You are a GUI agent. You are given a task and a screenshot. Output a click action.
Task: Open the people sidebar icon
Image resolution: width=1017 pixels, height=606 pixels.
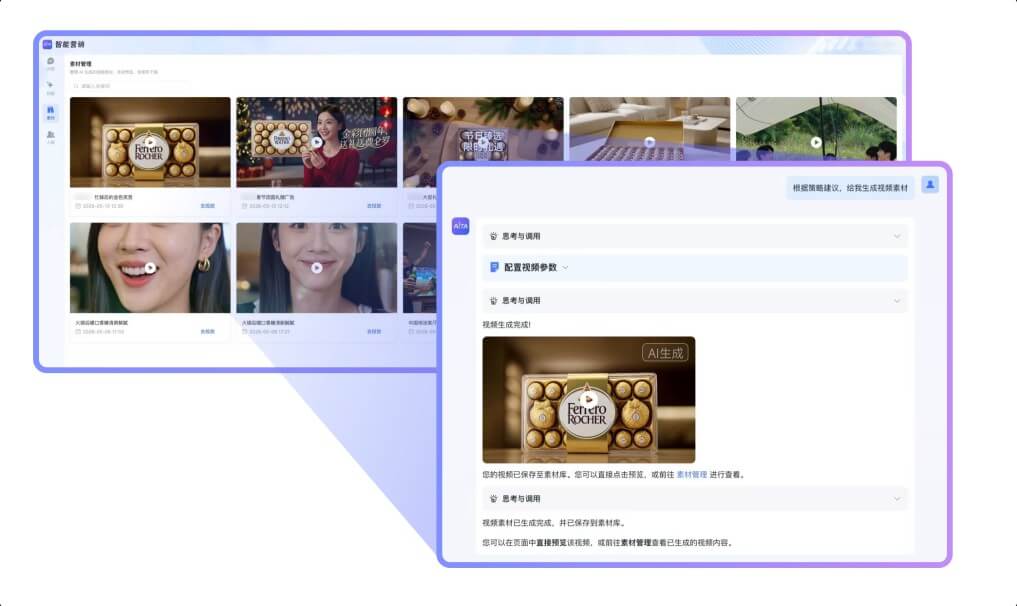51,135
